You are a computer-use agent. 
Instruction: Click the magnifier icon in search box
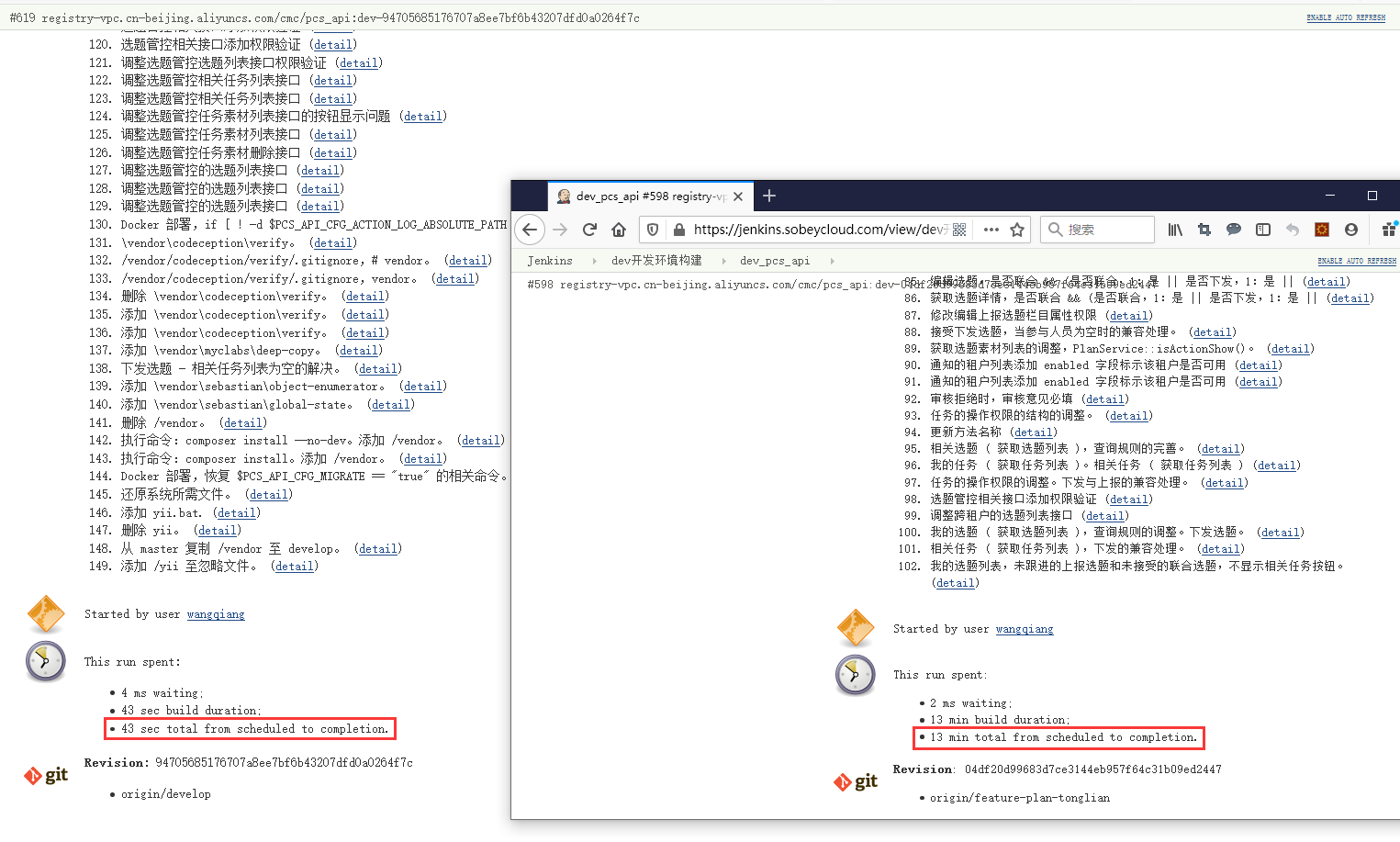[1056, 230]
